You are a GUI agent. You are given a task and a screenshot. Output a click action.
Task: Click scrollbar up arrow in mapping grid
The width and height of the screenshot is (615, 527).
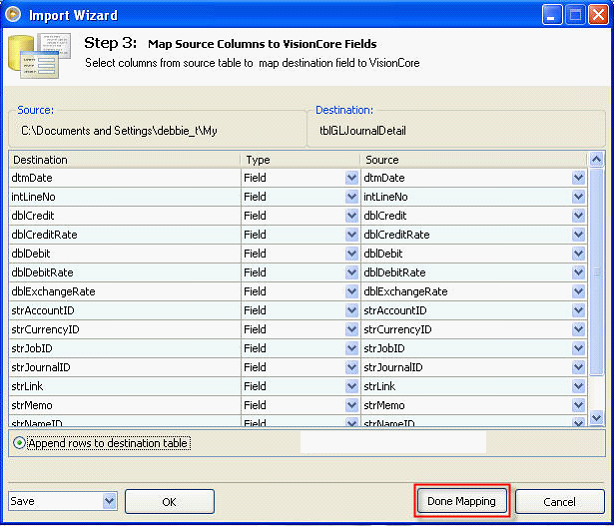[597, 160]
